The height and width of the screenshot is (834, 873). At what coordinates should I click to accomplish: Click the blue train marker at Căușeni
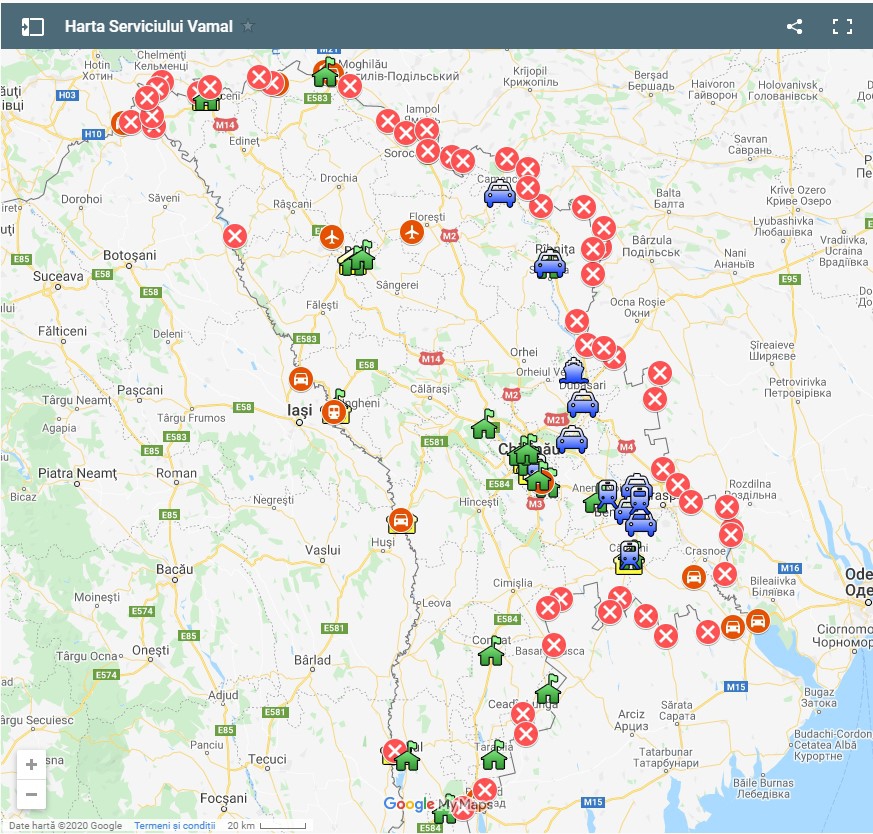630,555
